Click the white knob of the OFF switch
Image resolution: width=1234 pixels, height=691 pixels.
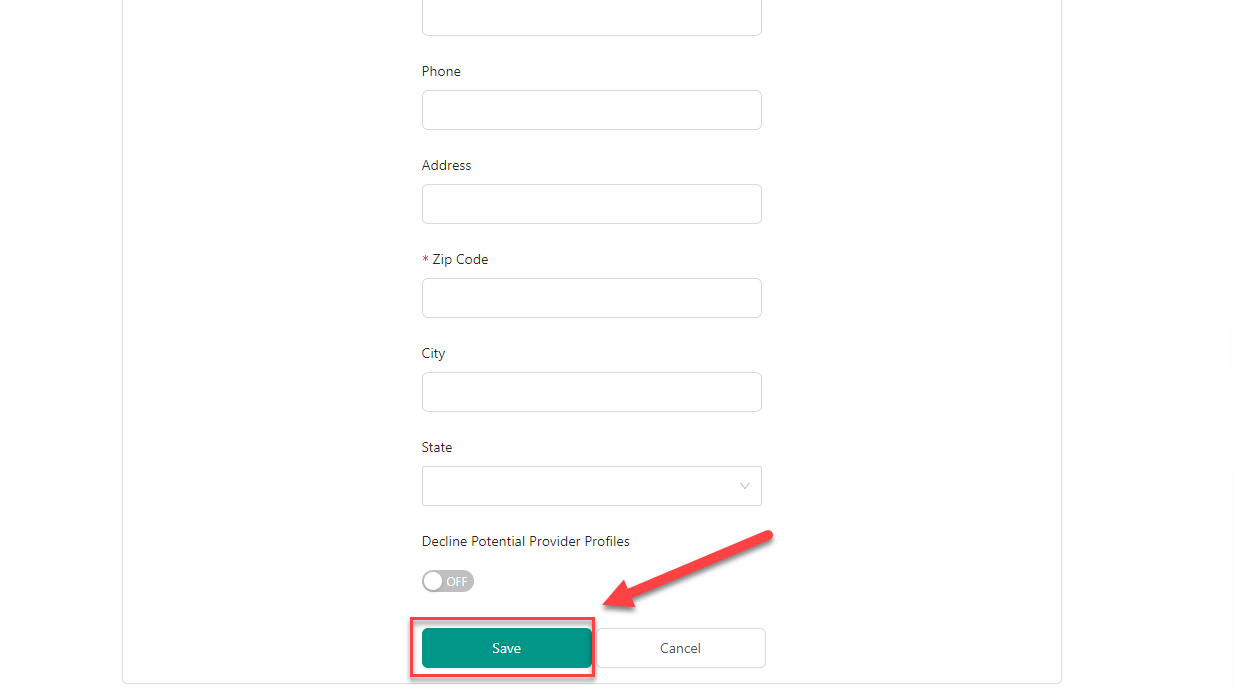click(x=433, y=581)
